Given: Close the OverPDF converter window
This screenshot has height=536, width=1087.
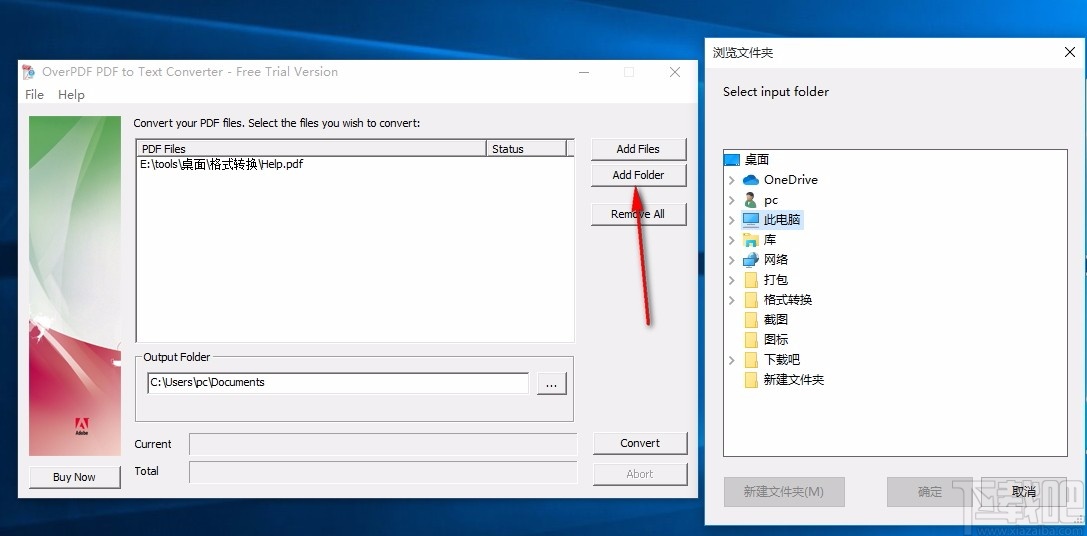Looking at the screenshot, I should click(x=675, y=72).
